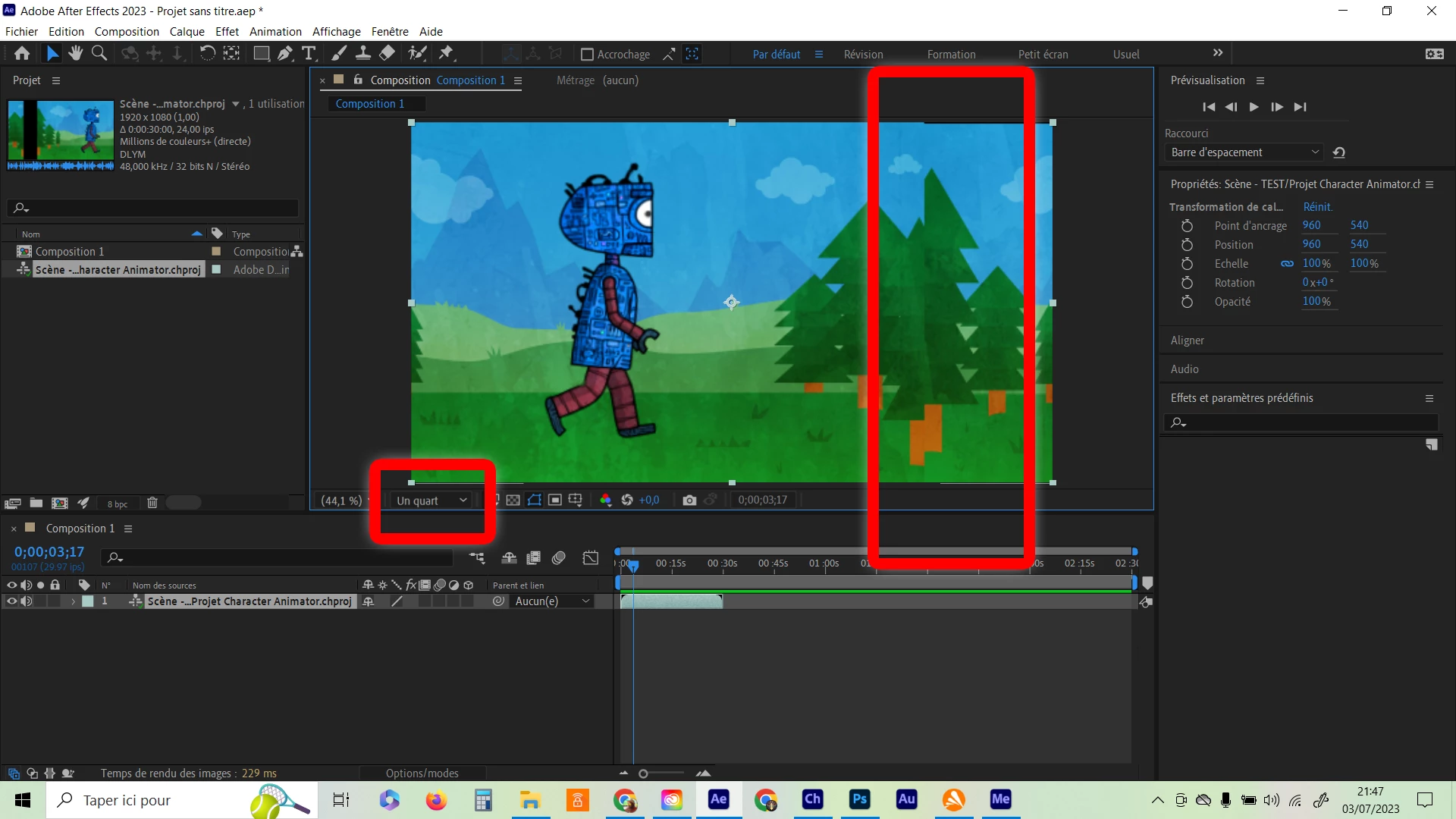This screenshot has height=819, width=1456.
Task: Take a snapshot with camera icon
Action: (x=689, y=500)
